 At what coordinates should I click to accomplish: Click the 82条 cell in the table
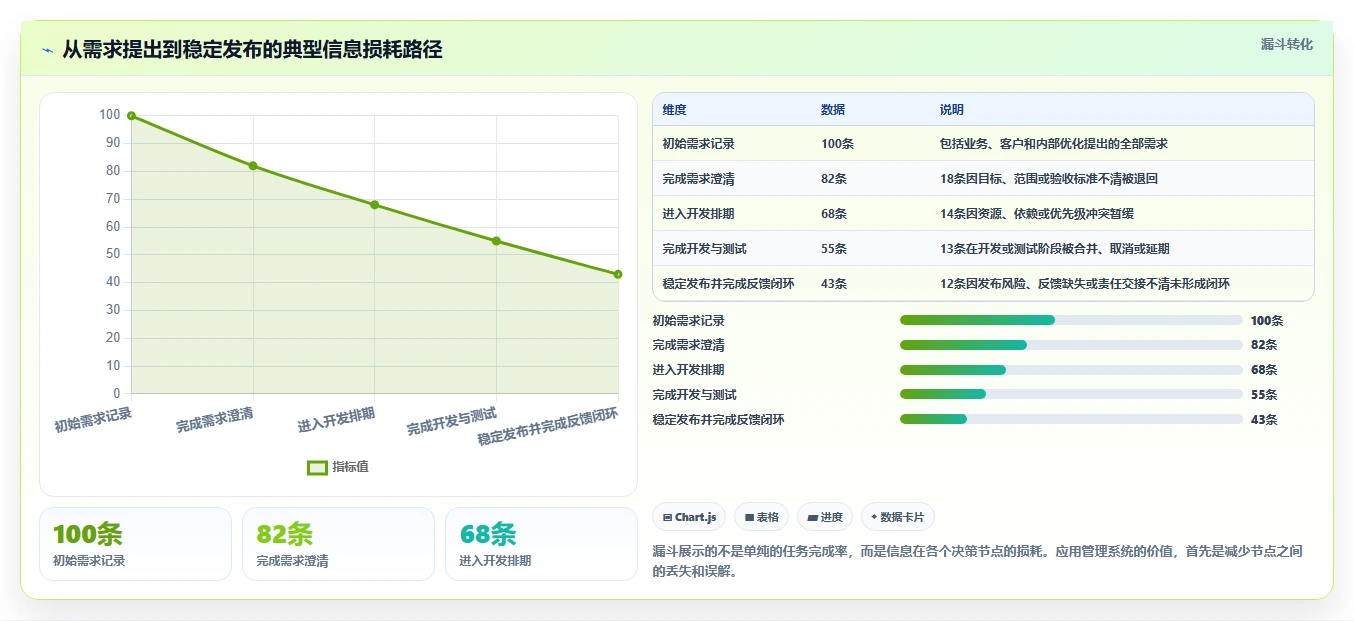(x=870, y=179)
